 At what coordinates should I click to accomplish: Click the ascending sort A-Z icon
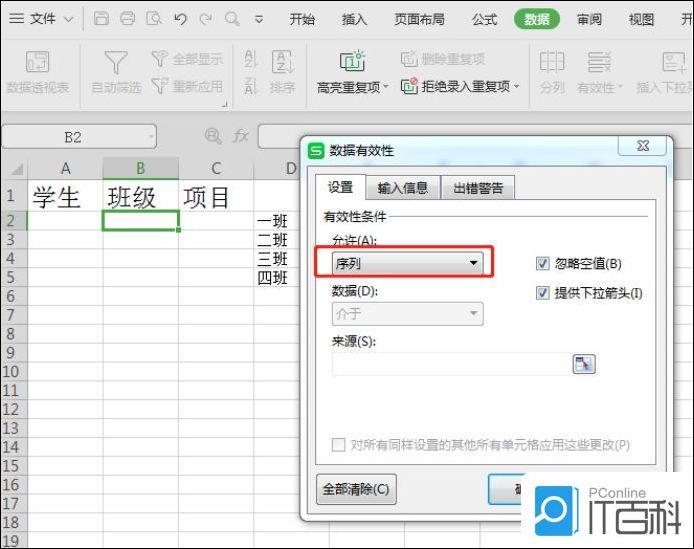(x=251, y=58)
